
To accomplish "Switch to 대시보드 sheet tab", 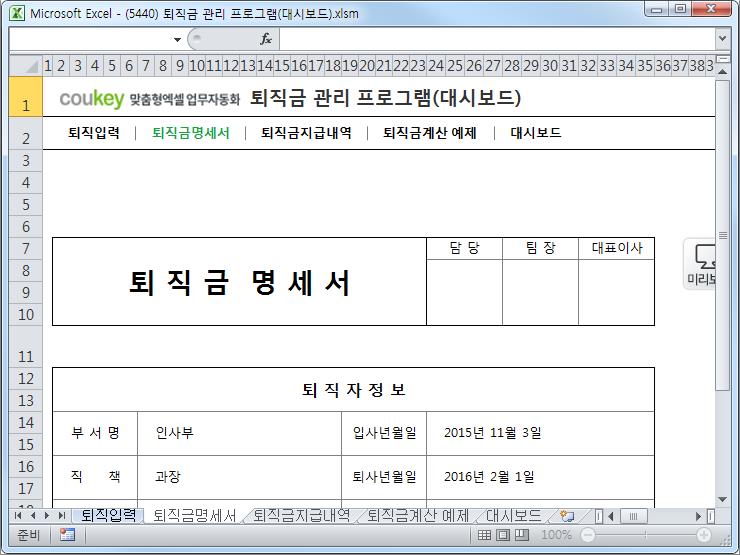I will click(x=513, y=515).
